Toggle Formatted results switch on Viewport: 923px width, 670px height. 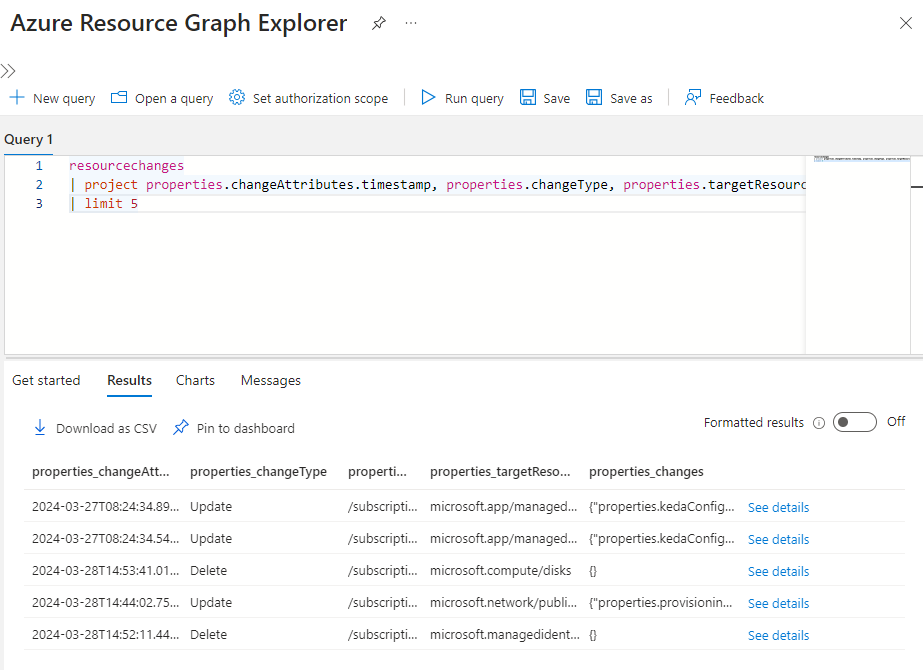pyautogui.click(x=855, y=422)
